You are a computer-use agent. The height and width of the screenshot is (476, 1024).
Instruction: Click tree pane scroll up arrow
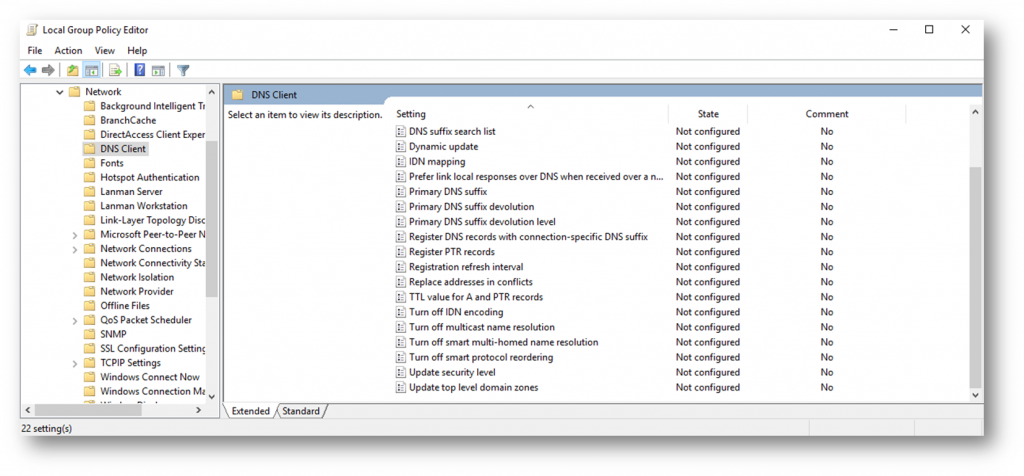[211, 93]
